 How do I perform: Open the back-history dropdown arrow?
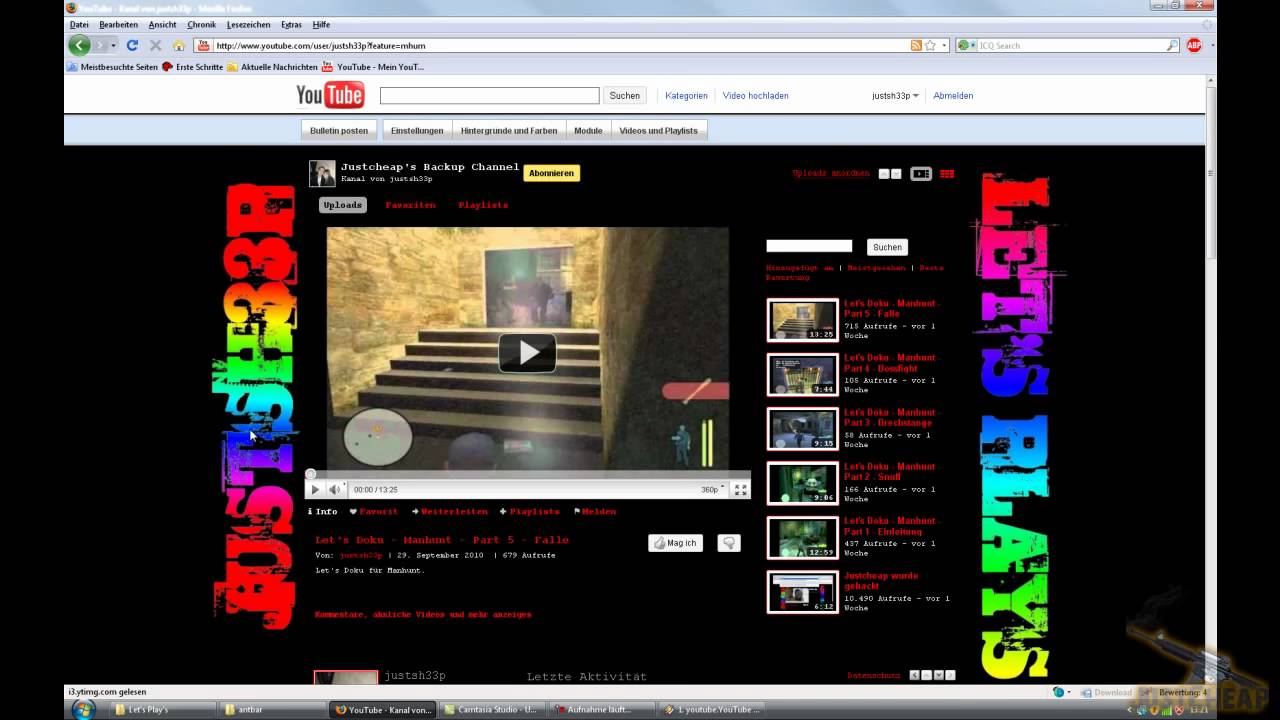[113, 45]
